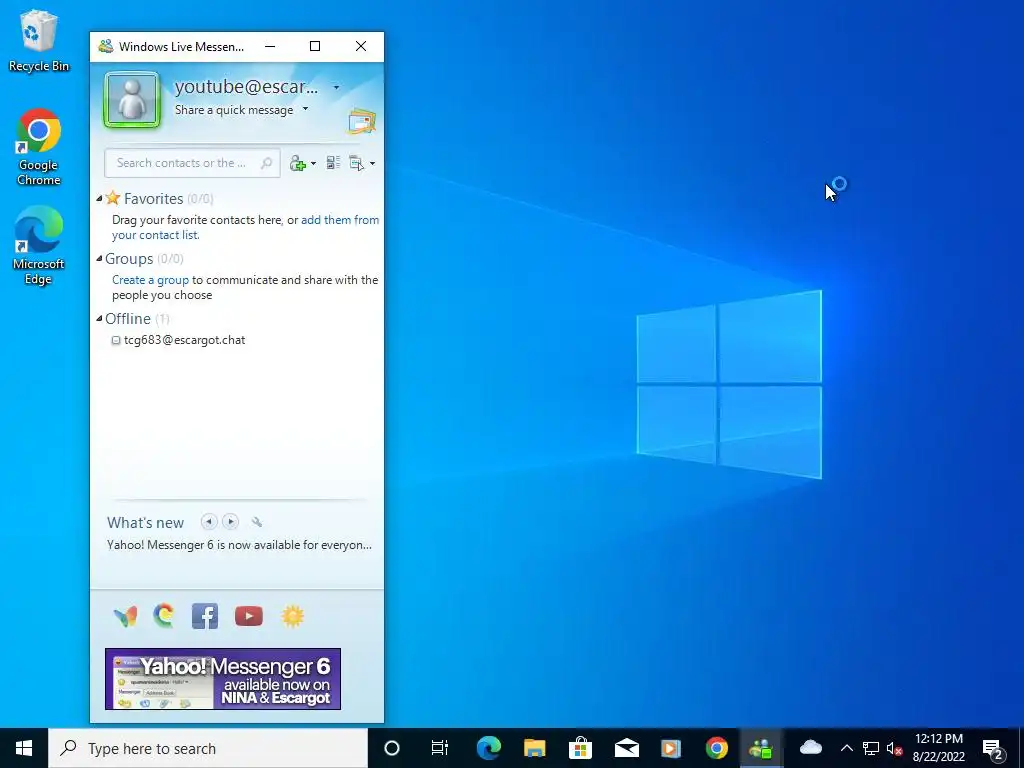The height and width of the screenshot is (768, 1024).
Task: Click the taskbar search box
Action: coord(208,748)
